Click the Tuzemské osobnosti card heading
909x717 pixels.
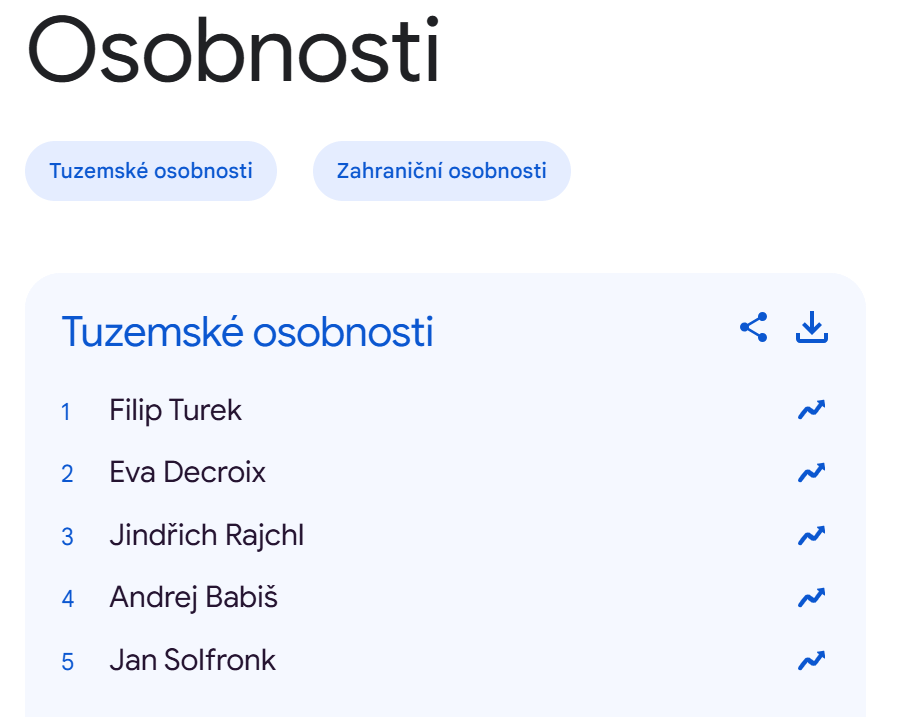click(247, 331)
